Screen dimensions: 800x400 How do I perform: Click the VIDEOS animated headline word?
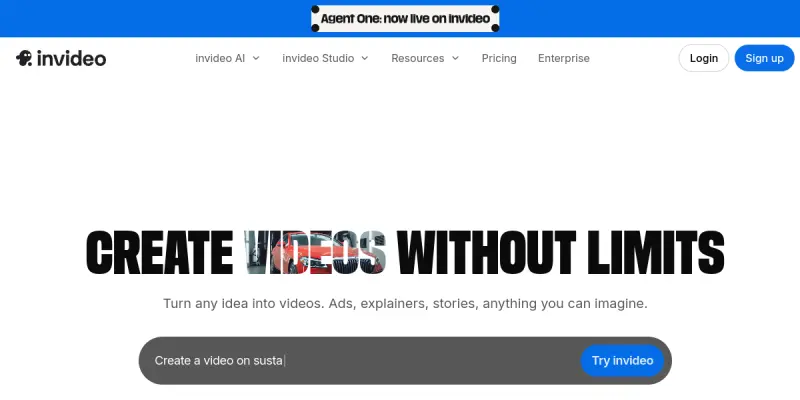315,252
